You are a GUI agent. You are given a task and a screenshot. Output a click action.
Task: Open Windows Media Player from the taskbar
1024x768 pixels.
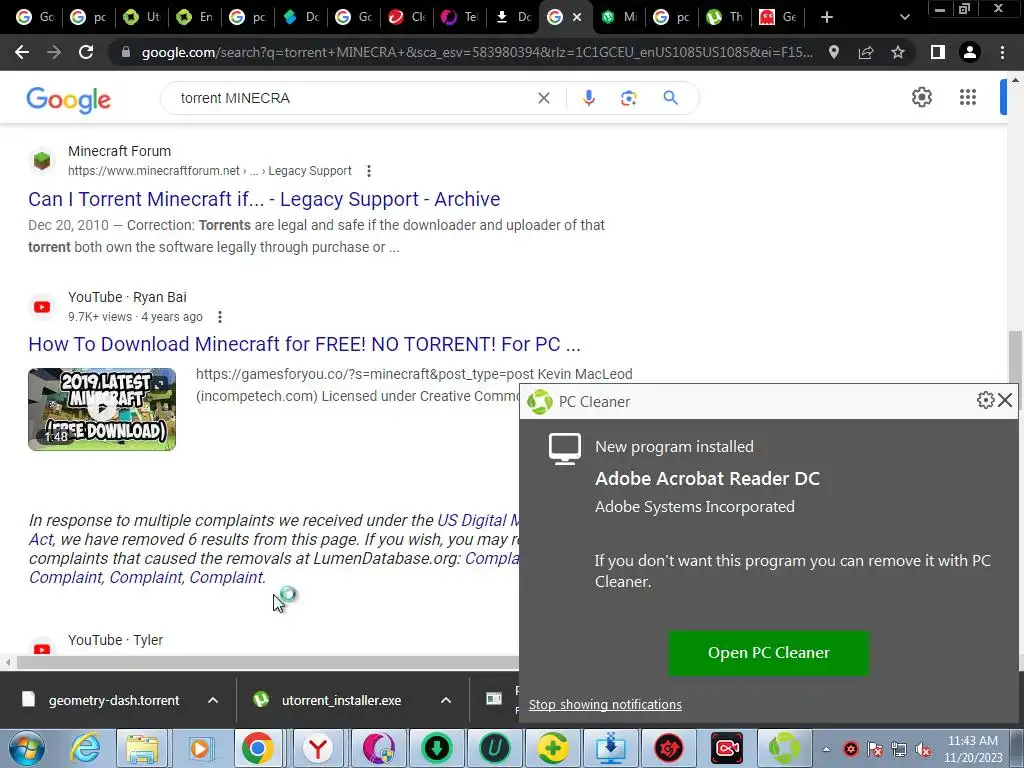(x=201, y=748)
